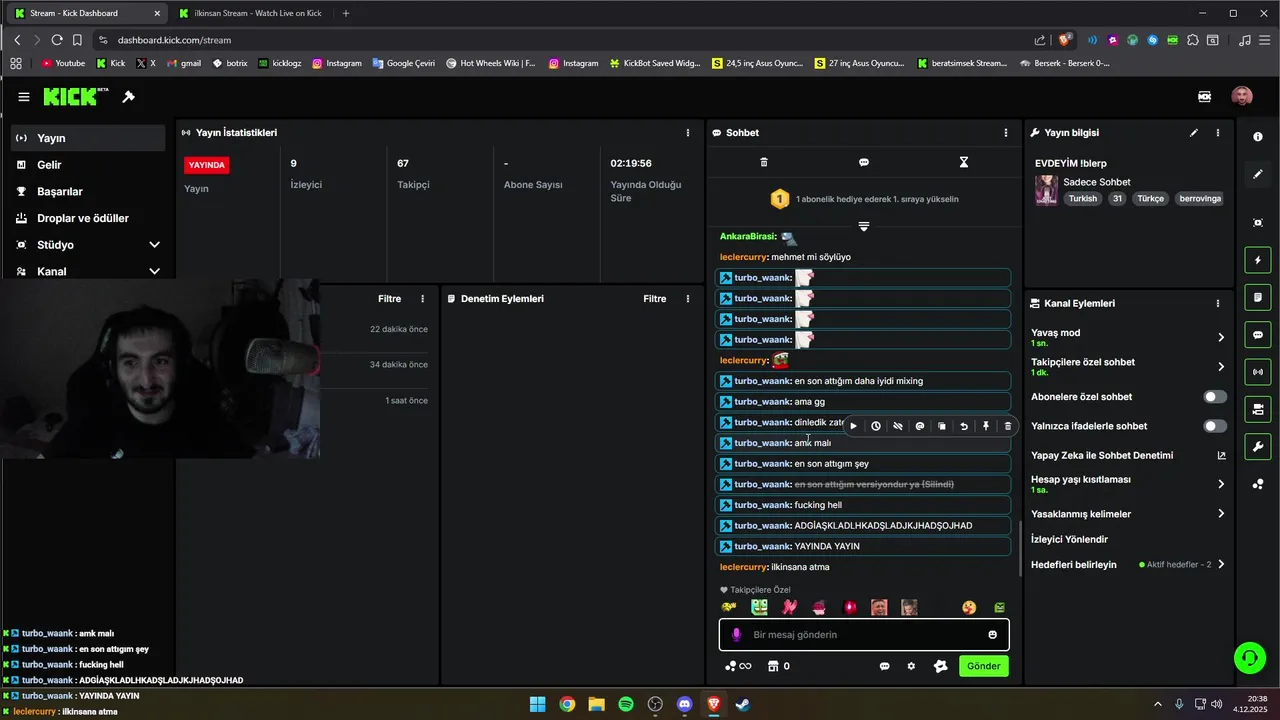The width and height of the screenshot is (1280, 720).
Task: Expand Yavaş mod settings
Action: (1128, 337)
